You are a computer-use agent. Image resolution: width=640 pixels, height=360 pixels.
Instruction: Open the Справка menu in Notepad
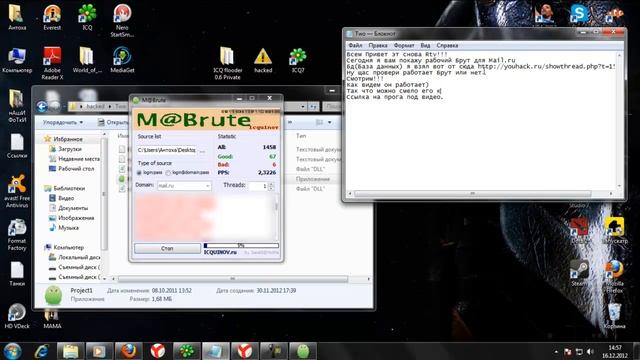[447, 45]
